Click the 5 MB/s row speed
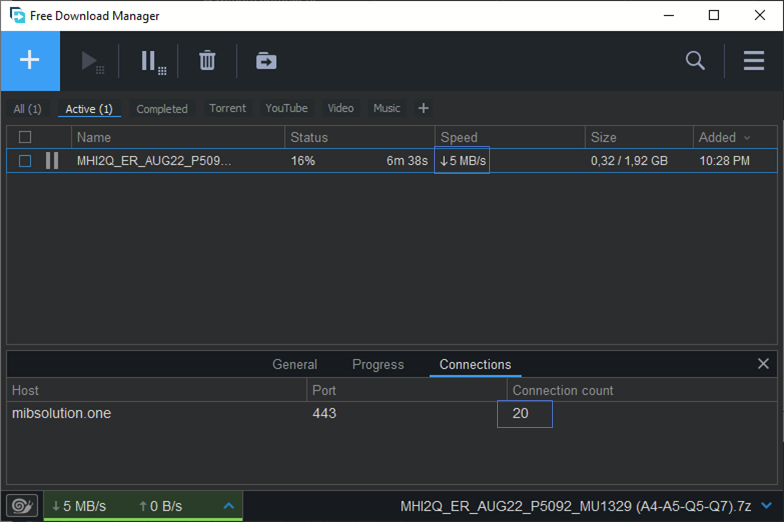 click(x=462, y=160)
